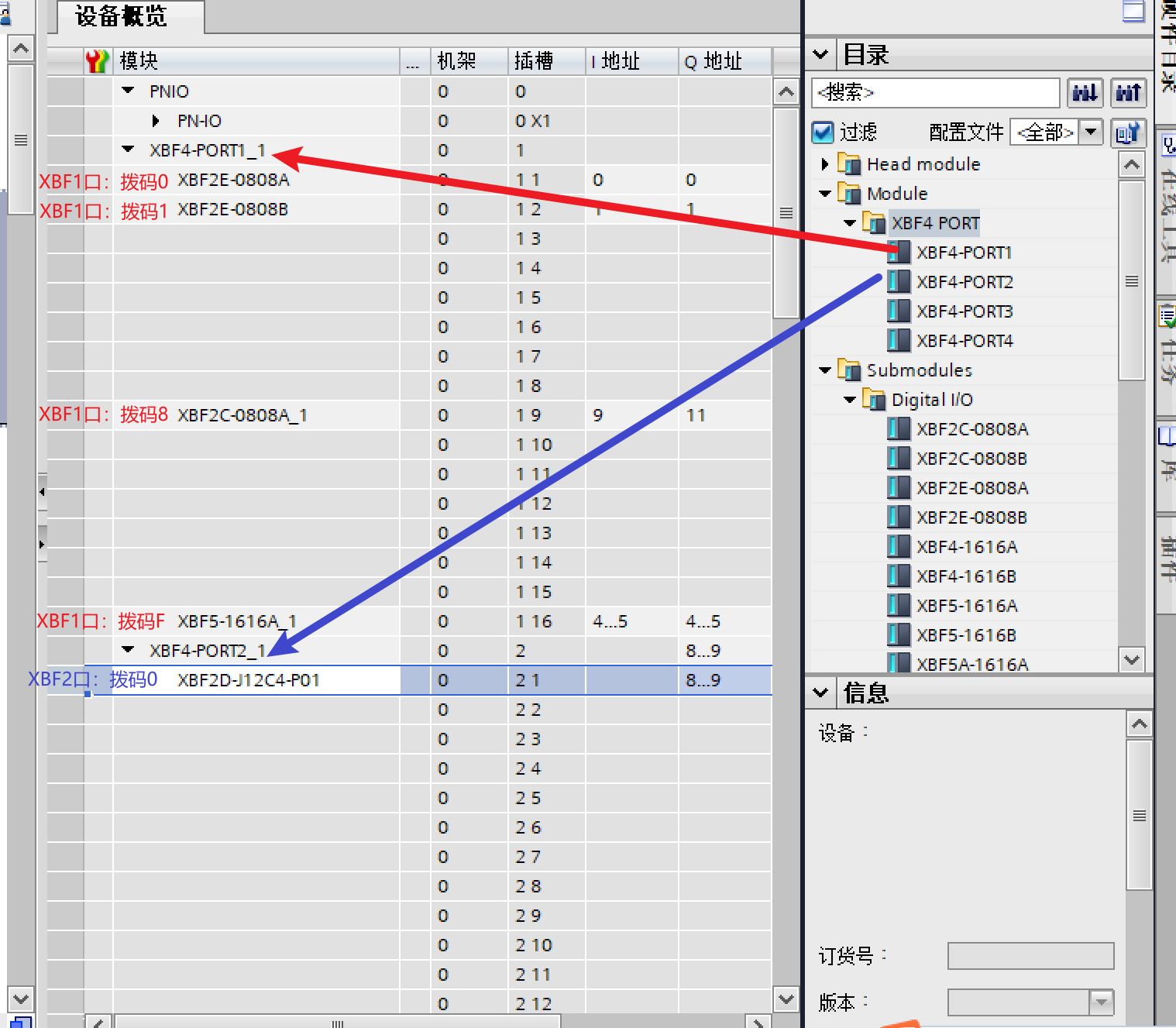Screen dimensions: 1176x1028
Task: Collapse the 目录 catalog section
Action: tap(820, 55)
